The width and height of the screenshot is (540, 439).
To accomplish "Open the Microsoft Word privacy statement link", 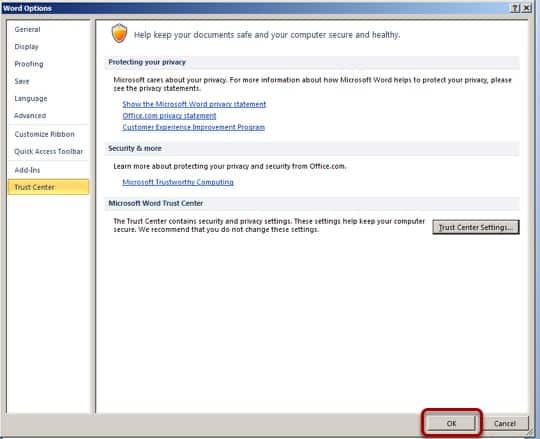I will click(194, 104).
